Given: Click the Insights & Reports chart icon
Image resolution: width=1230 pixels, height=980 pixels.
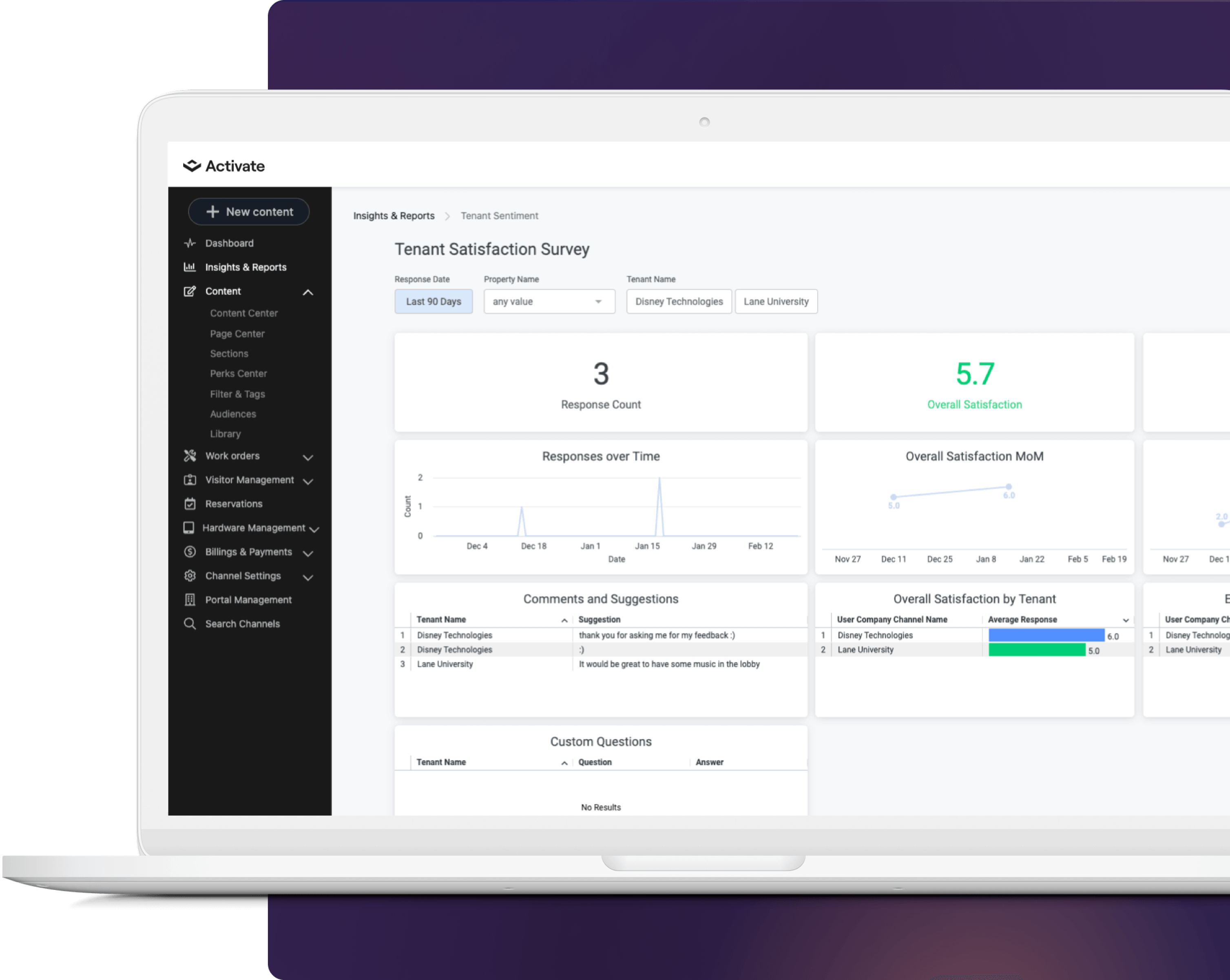Looking at the screenshot, I should tap(189, 267).
